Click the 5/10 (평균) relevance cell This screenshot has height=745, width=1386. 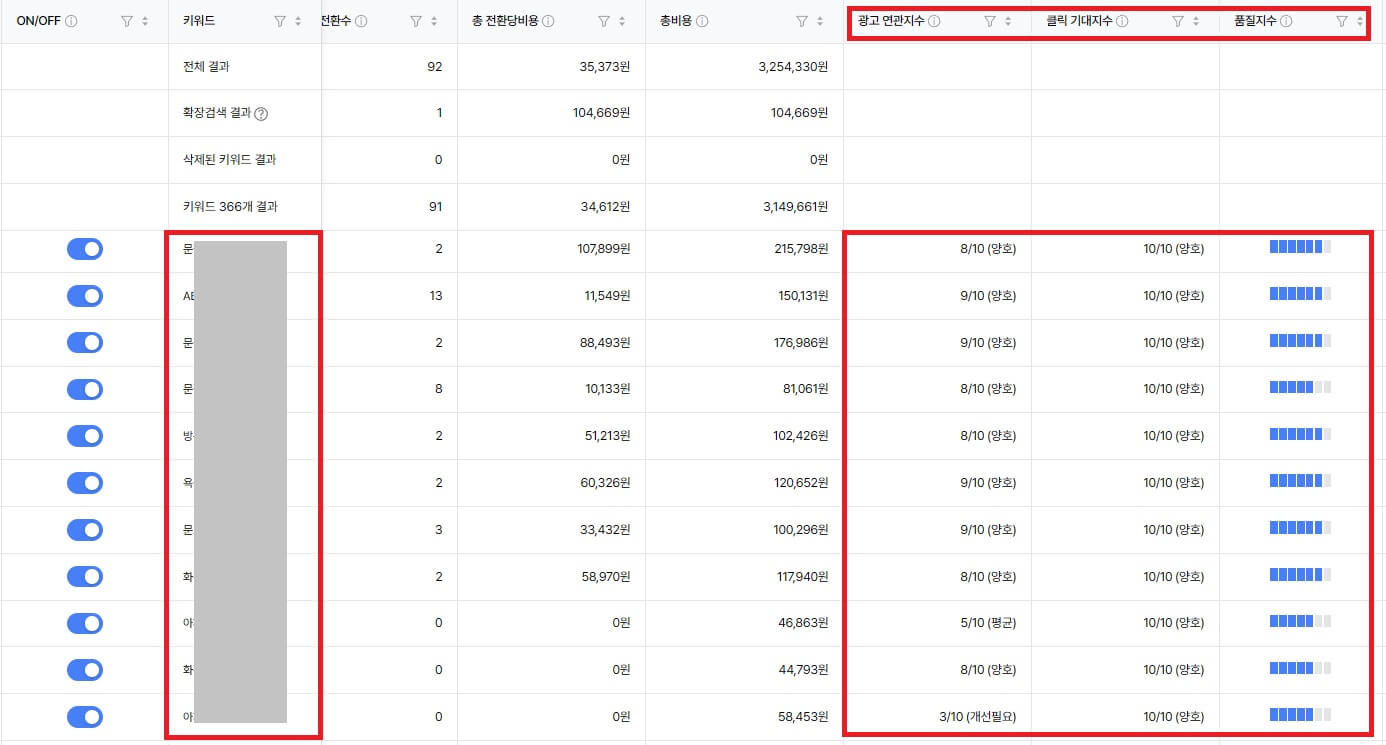click(987, 623)
